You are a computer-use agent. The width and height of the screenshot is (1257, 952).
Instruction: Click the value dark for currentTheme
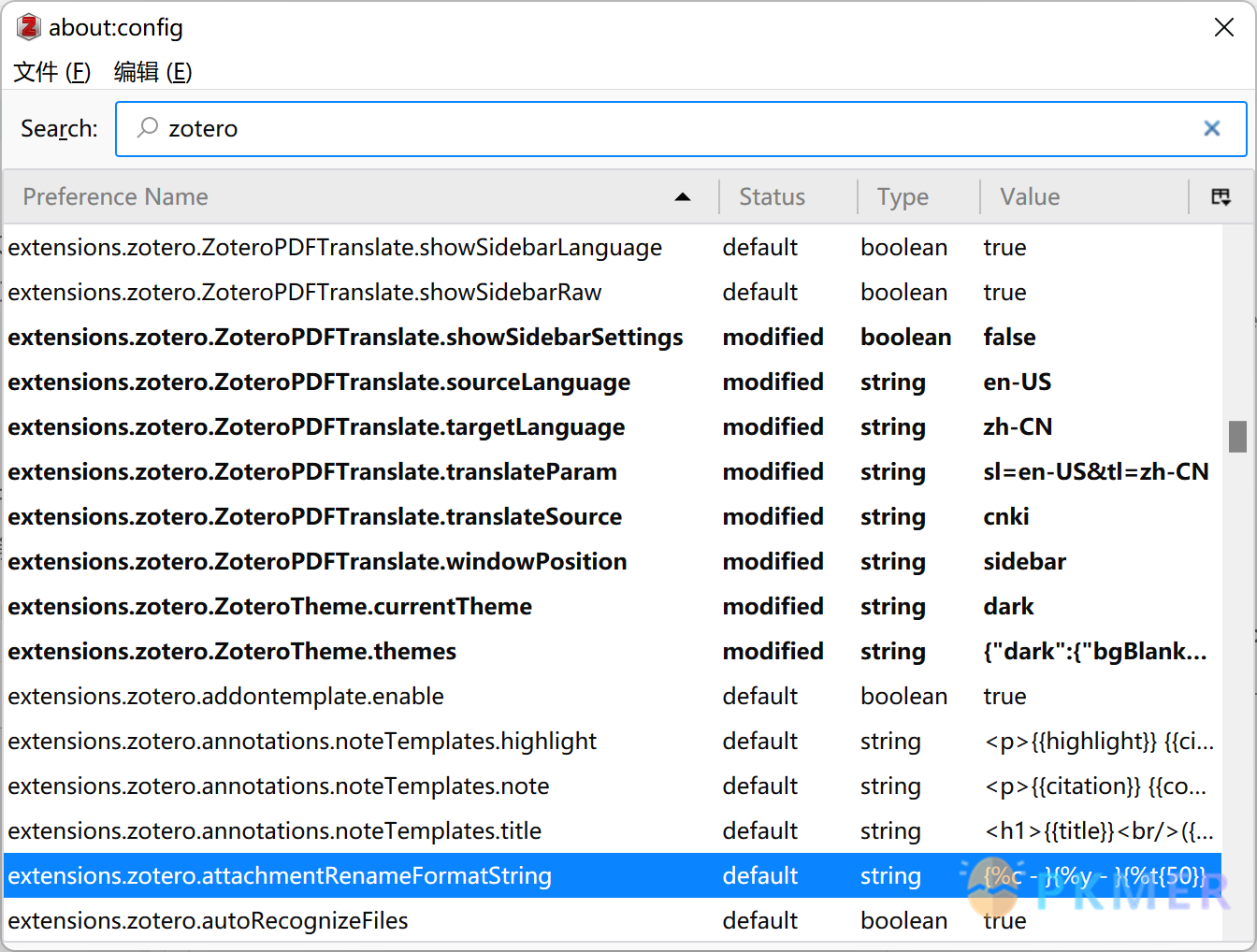[x=1008, y=606]
